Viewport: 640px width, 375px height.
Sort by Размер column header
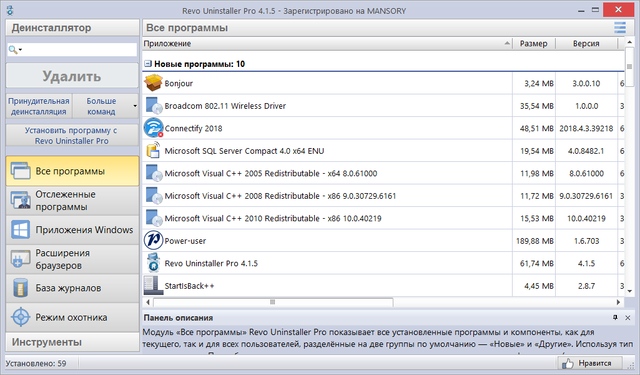[x=534, y=43]
